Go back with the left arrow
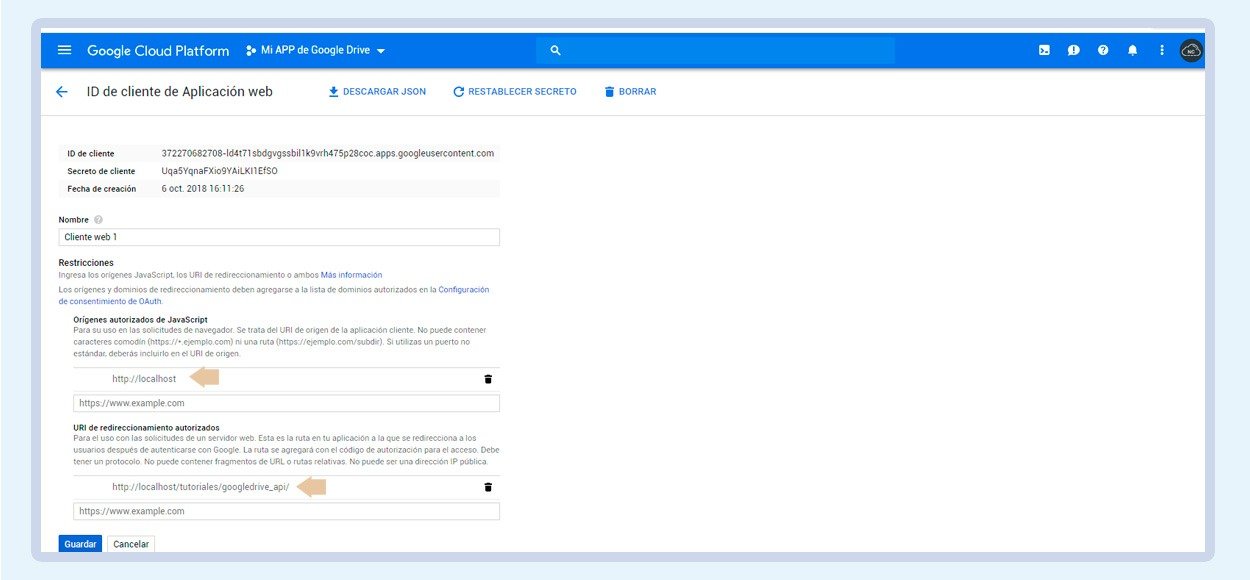 pos(62,91)
